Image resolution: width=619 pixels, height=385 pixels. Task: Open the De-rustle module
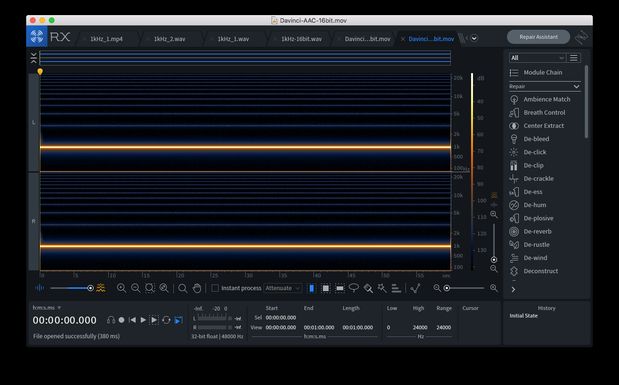(x=530, y=245)
